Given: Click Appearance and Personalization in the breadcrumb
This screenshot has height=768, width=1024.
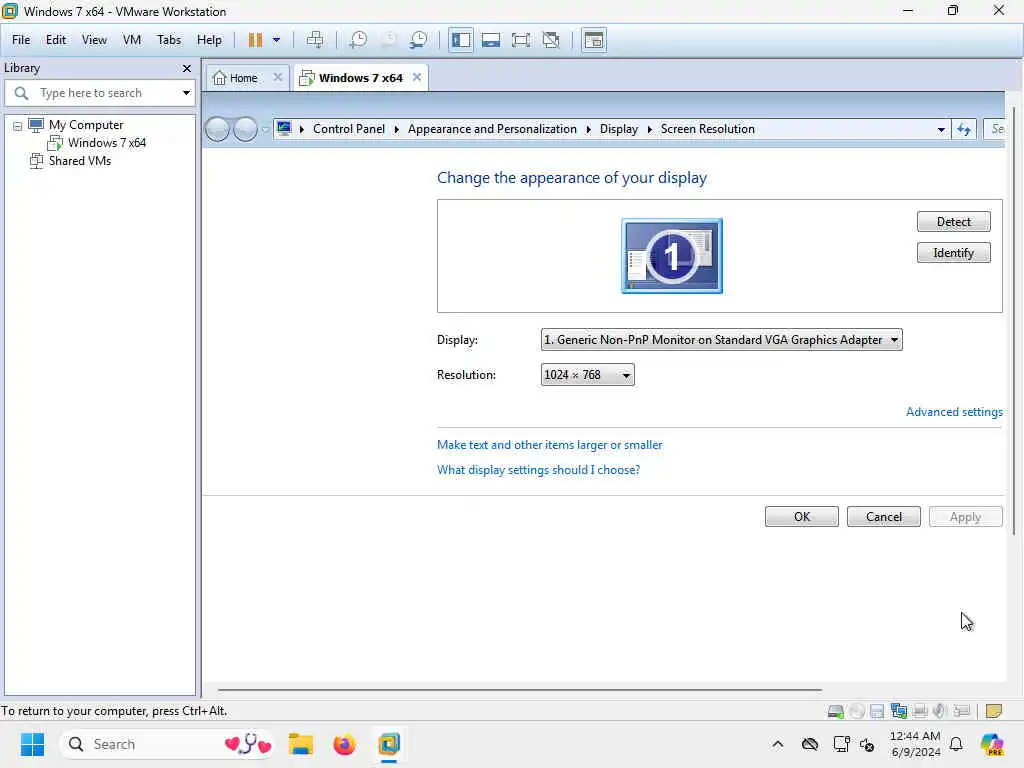Looking at the screenshot, I should click(492, 129).
